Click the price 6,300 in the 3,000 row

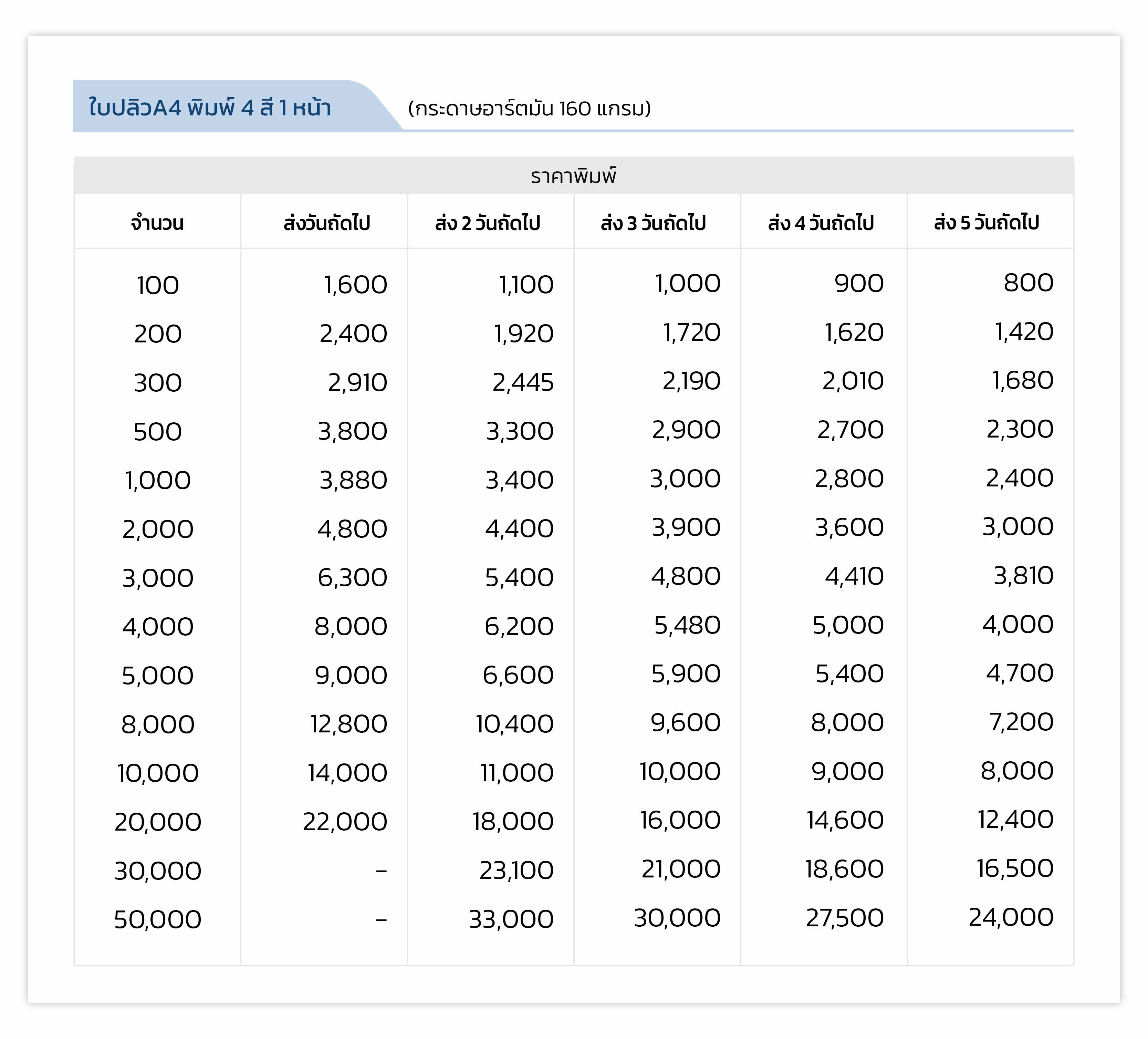click(353, 578)
